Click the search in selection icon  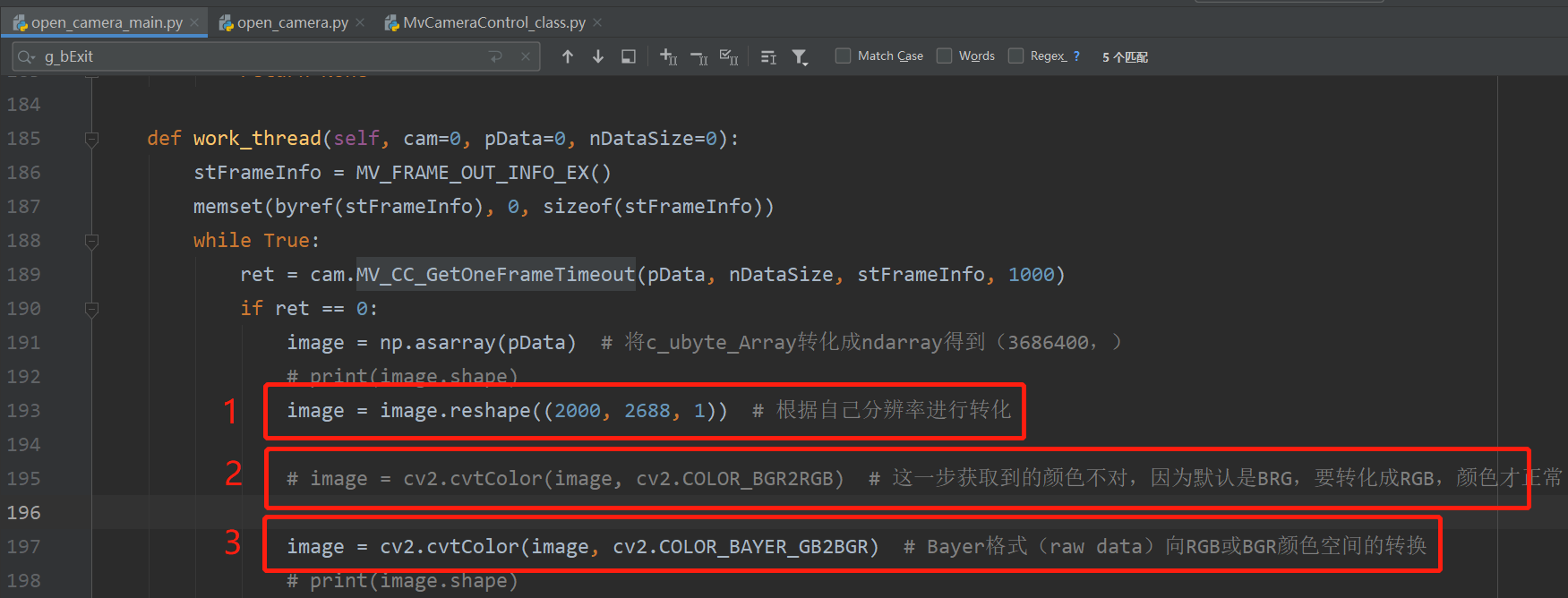[629, 56]
